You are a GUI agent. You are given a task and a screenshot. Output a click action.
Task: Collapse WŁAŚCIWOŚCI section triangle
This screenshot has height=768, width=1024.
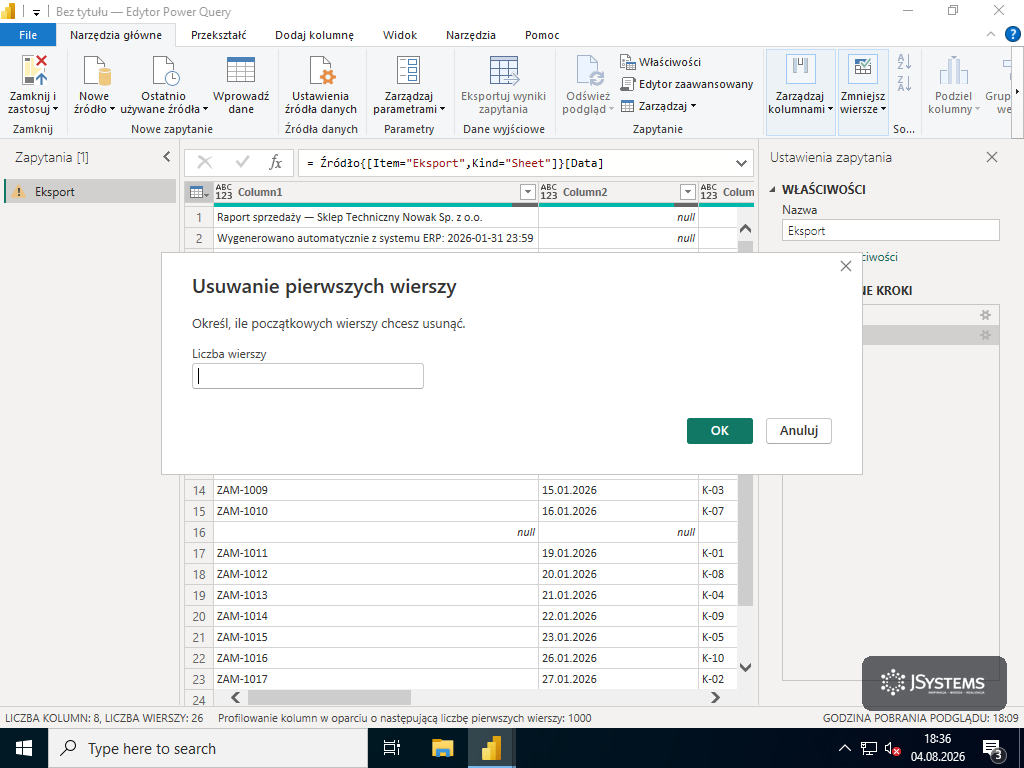click(x=773, y=189)
